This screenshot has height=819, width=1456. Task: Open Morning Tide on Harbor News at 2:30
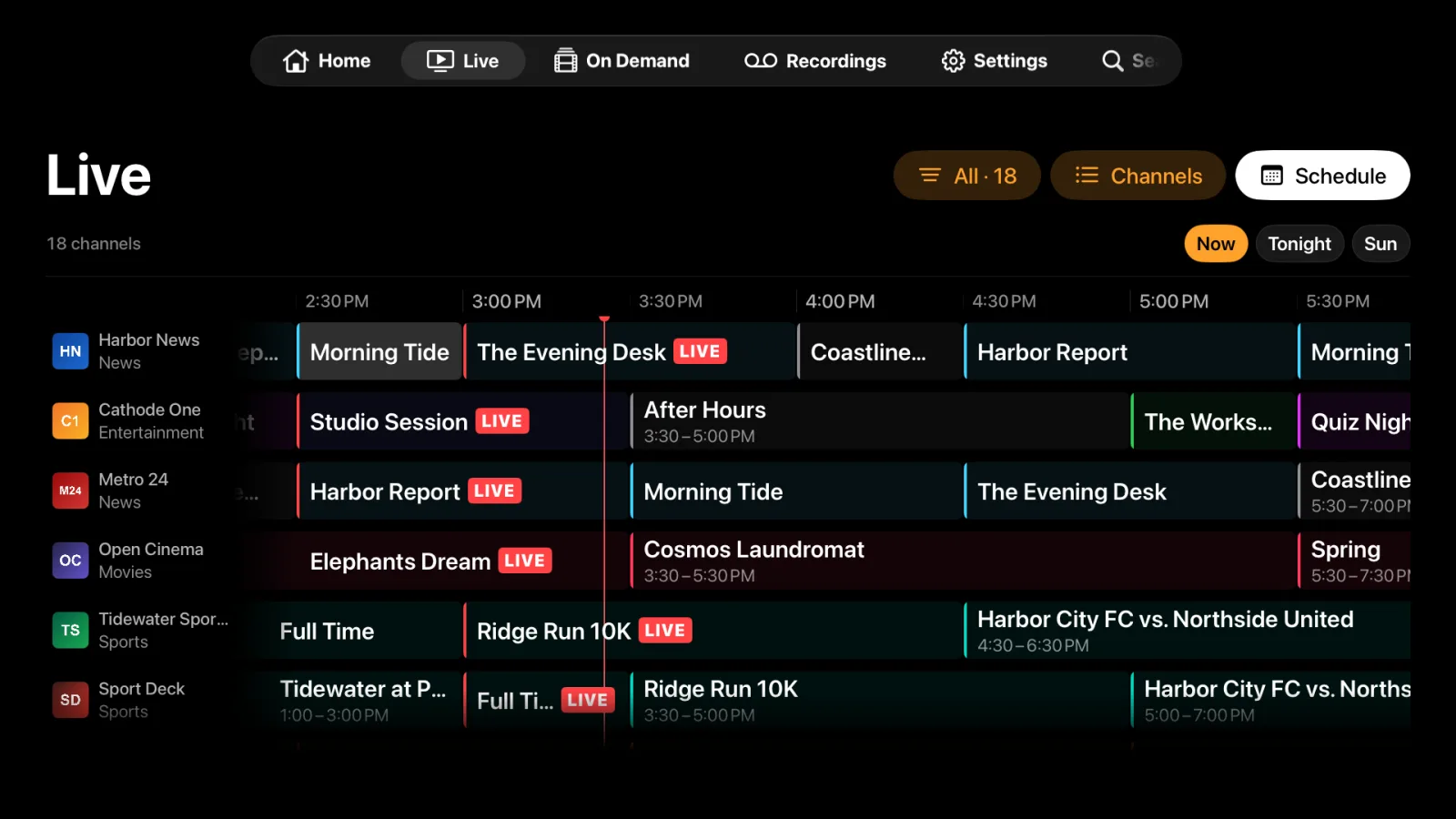coord(379,351)
